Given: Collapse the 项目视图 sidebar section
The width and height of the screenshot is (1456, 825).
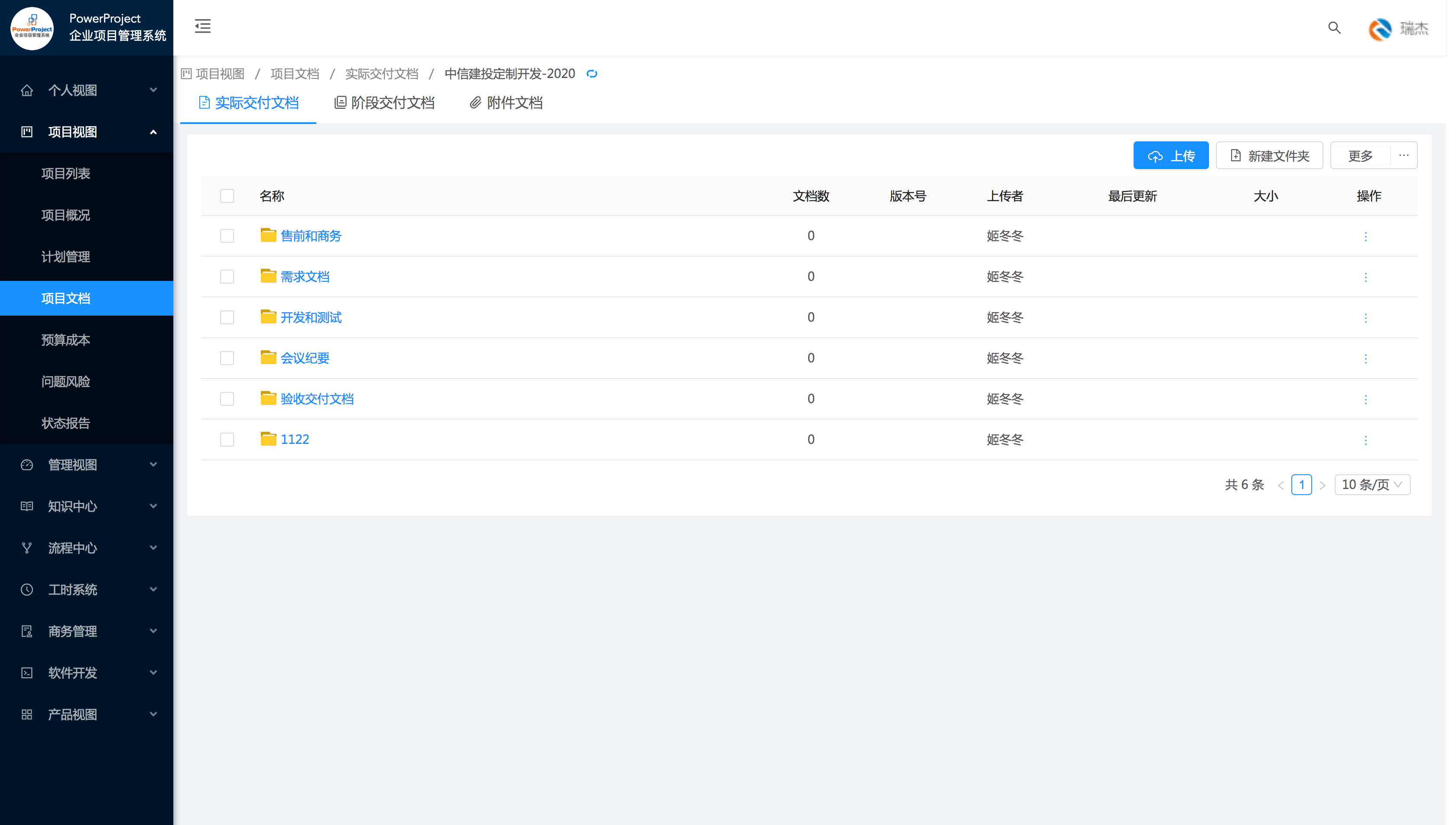Looking at the screenshot, I should click(x=87, y=132).
